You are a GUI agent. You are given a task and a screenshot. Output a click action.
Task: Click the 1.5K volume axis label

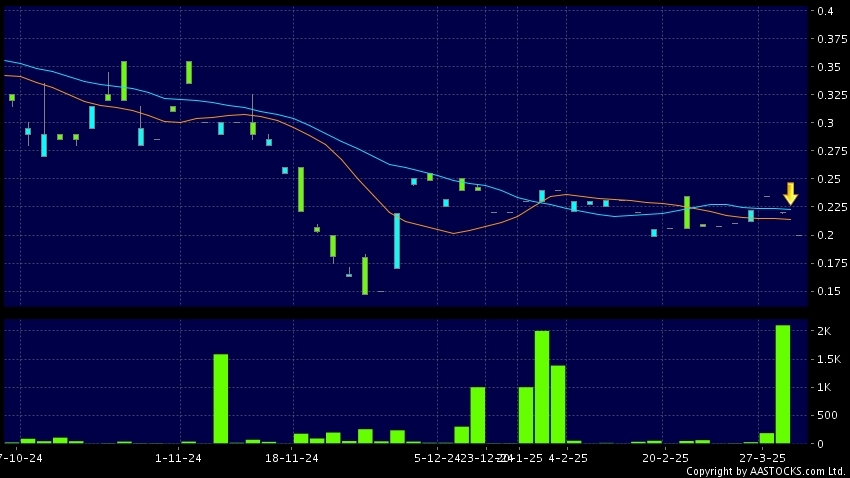click(829, 359)
